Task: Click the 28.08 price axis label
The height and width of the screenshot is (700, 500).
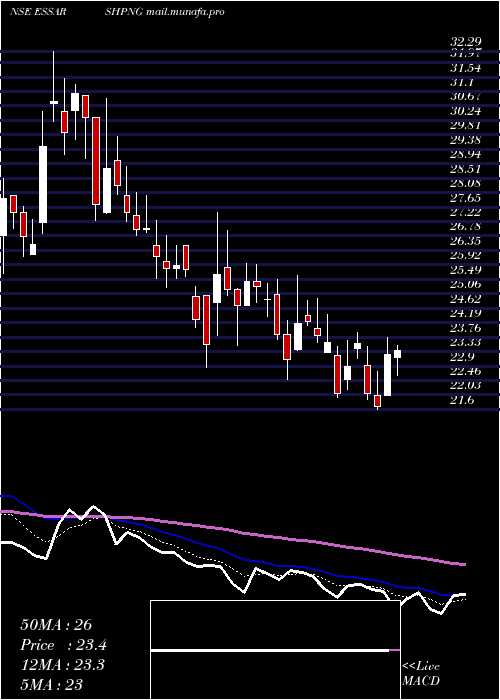Action: [466, 183]
